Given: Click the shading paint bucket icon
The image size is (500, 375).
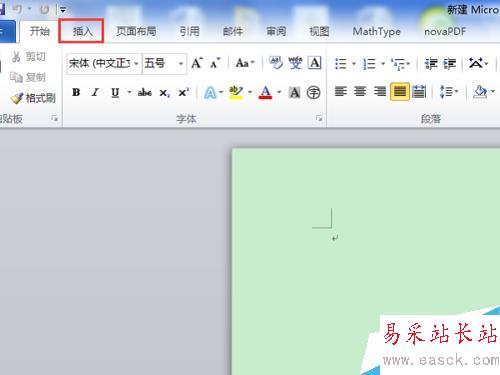Looking at the screenshot, I should click(x=480, y=91).
